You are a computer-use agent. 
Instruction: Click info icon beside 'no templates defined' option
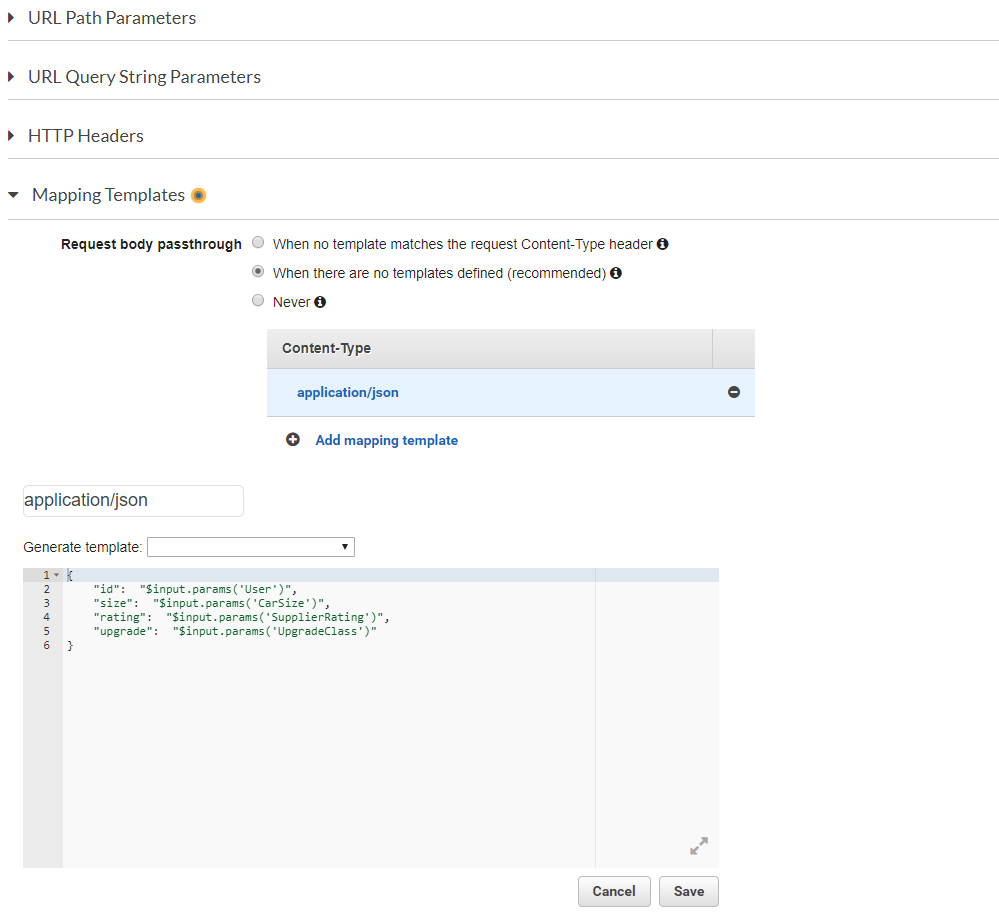point(616,273)
